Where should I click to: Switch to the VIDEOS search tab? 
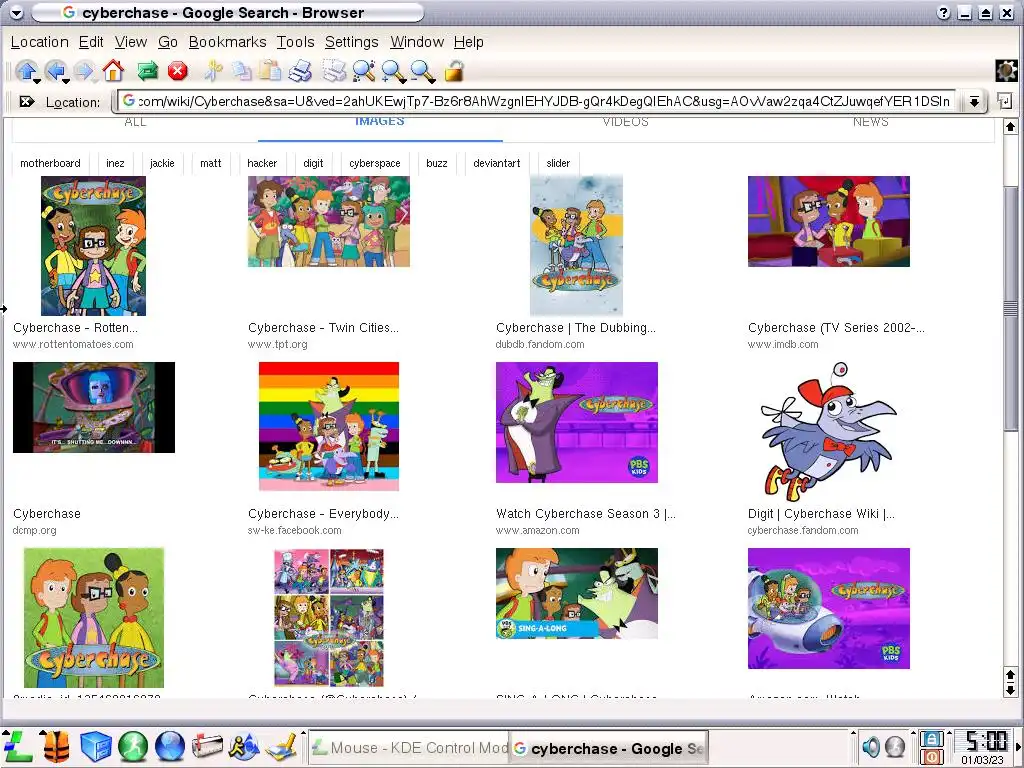tap(625, 123)
